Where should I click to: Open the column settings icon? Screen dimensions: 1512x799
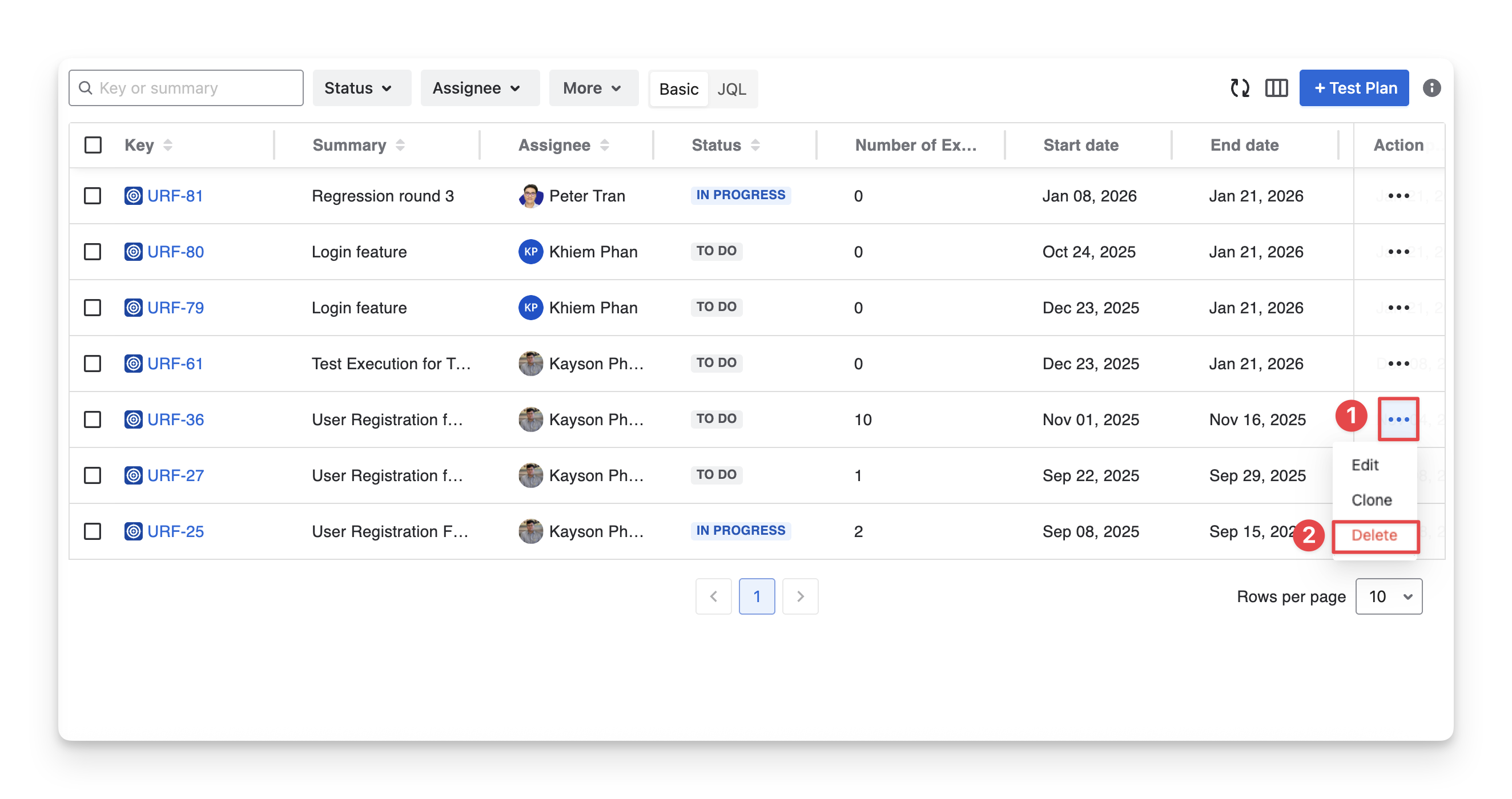1276,88
